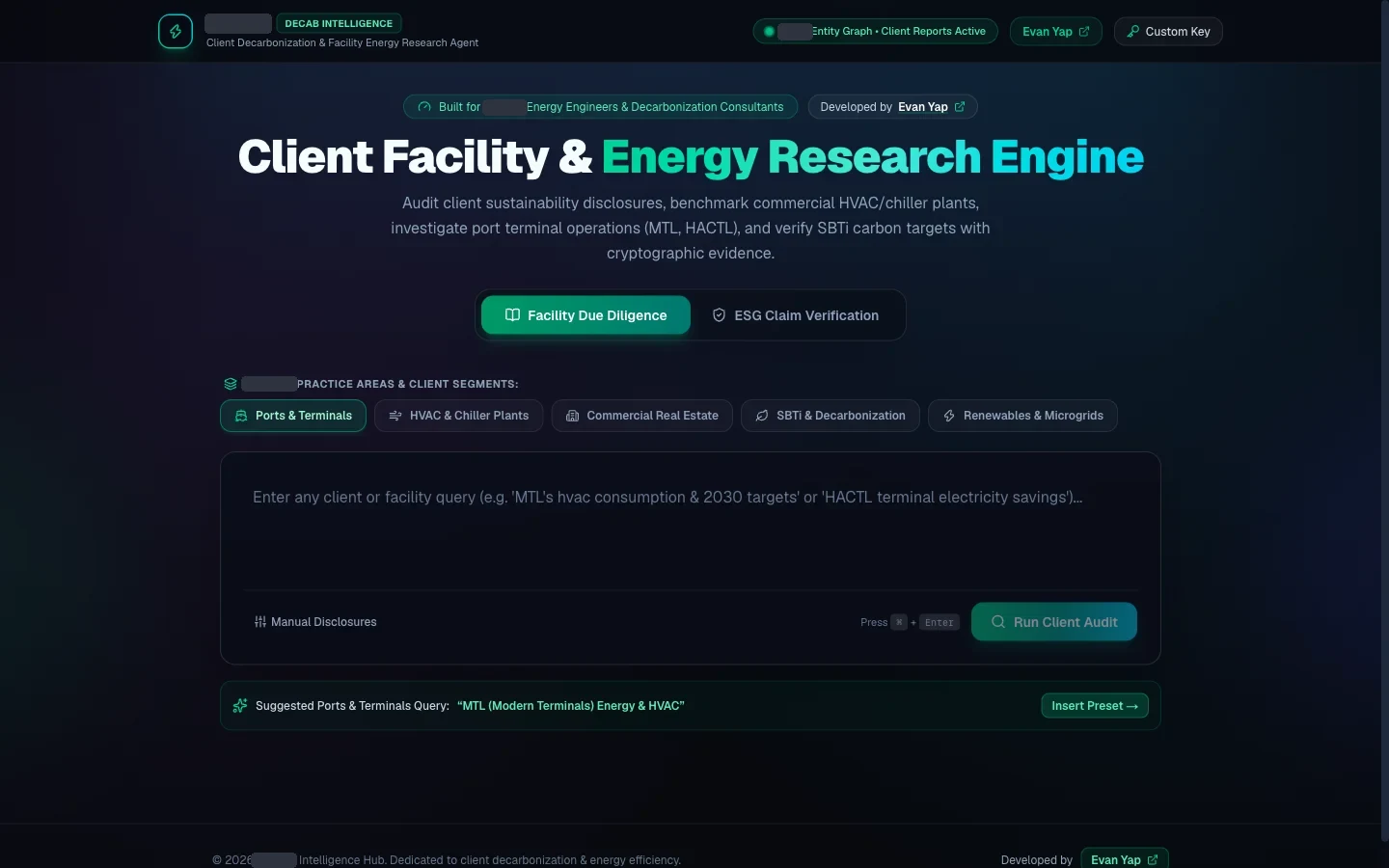
Task: Click Run Client Audit button
Action: point(1054,622)
